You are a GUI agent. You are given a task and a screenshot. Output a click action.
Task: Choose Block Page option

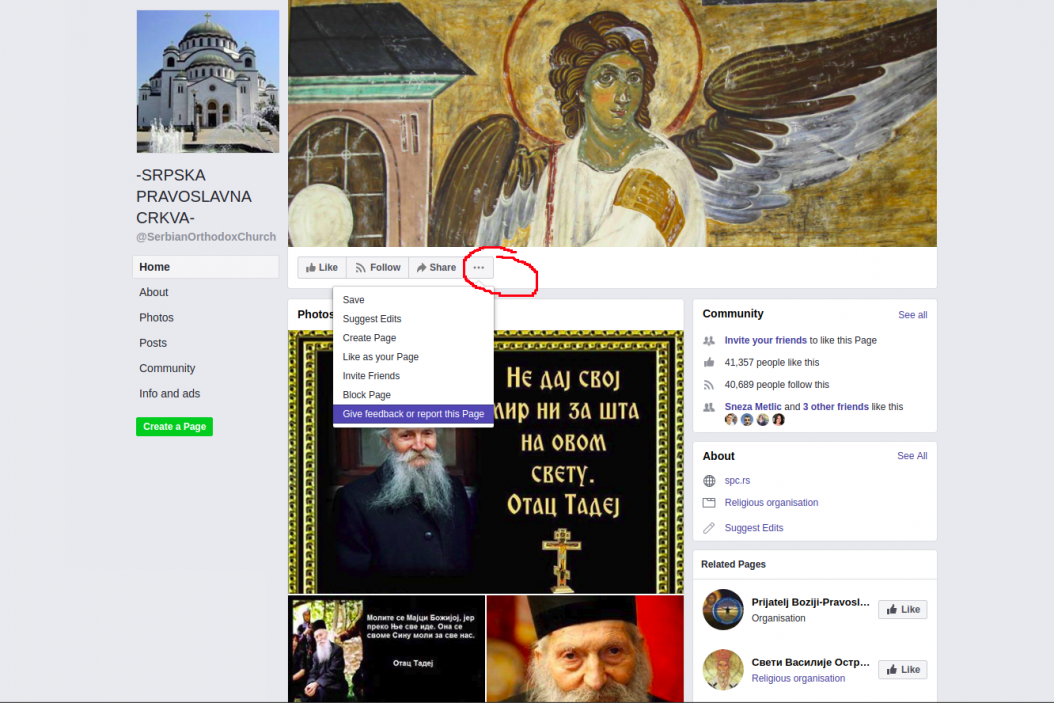point(413,395)
